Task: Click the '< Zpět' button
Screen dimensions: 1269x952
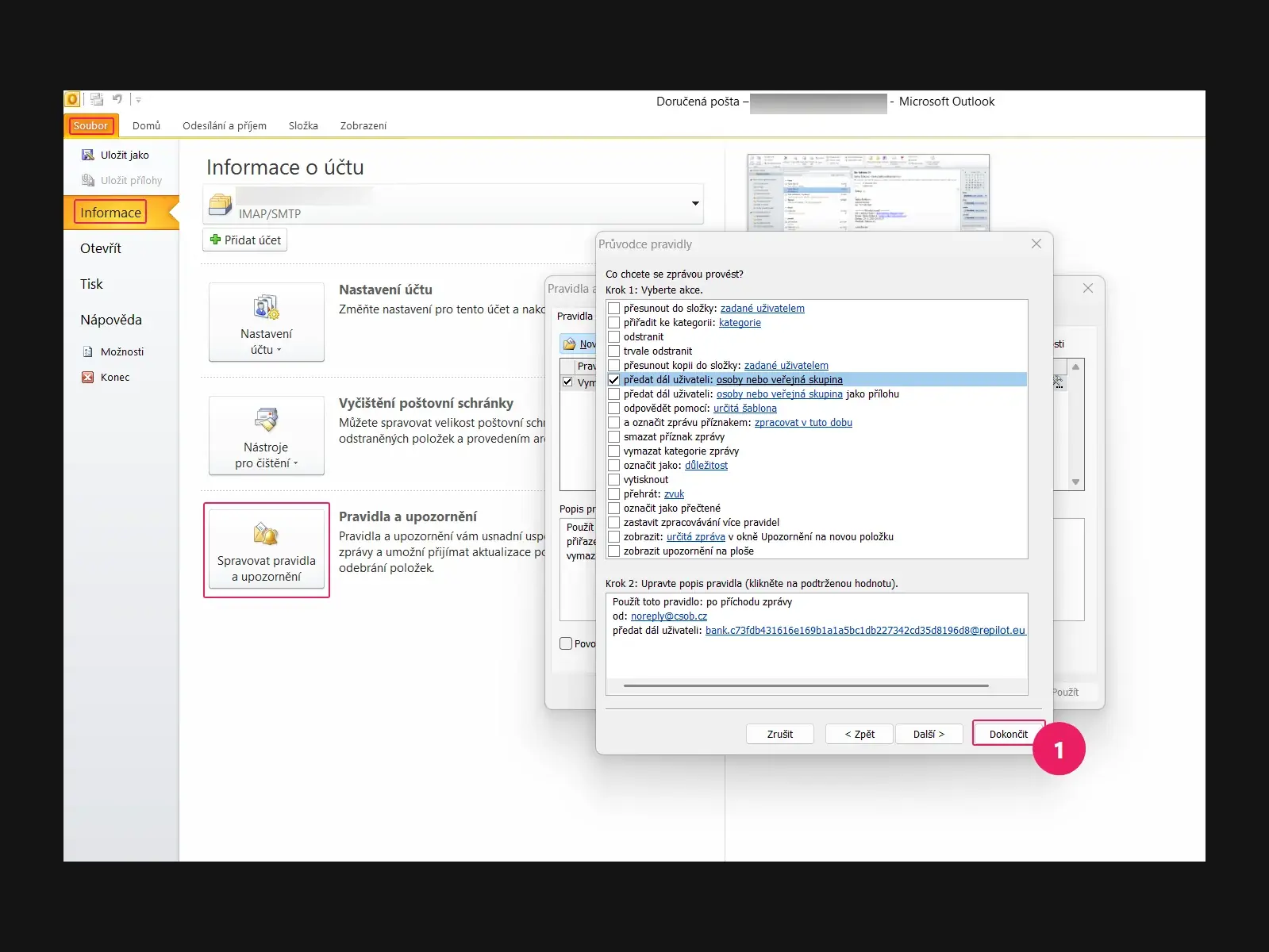Action: [859, 734]
